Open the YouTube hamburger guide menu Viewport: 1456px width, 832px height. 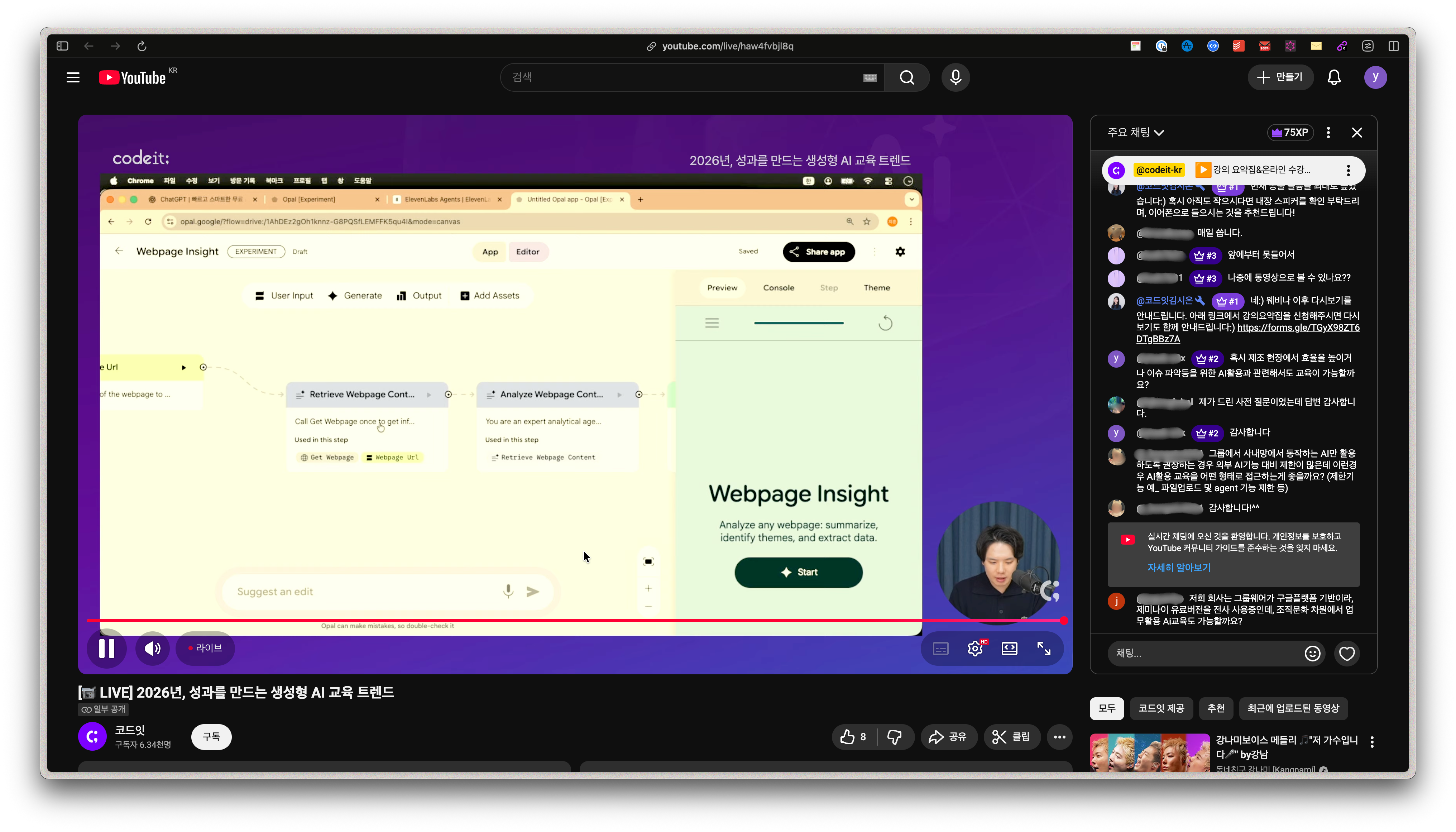pos(72,77)
